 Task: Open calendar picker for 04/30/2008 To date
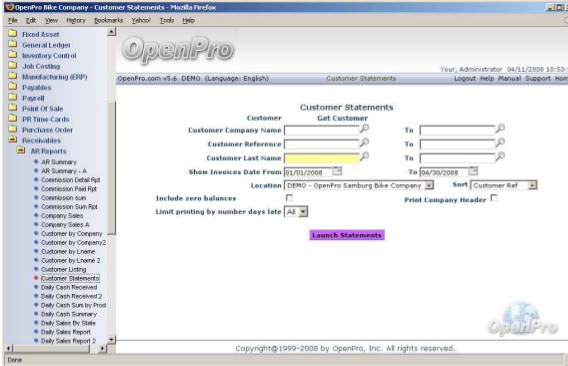tap(473, 171)
